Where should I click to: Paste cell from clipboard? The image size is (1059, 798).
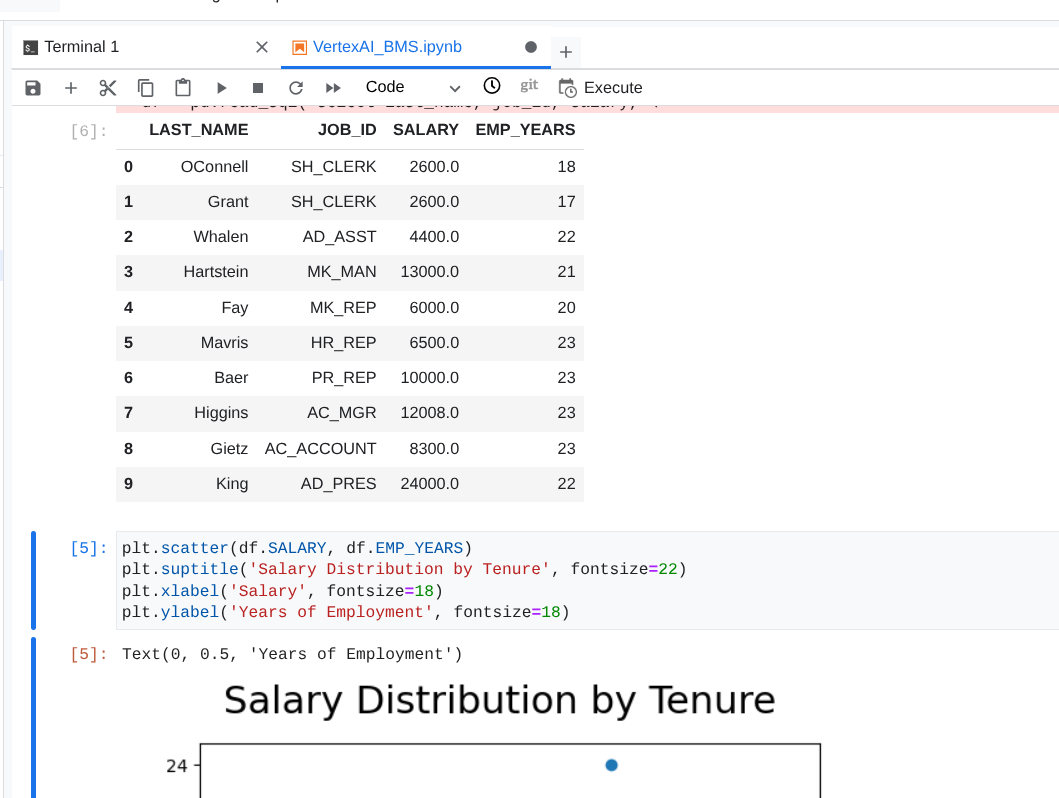coord(183,88)
